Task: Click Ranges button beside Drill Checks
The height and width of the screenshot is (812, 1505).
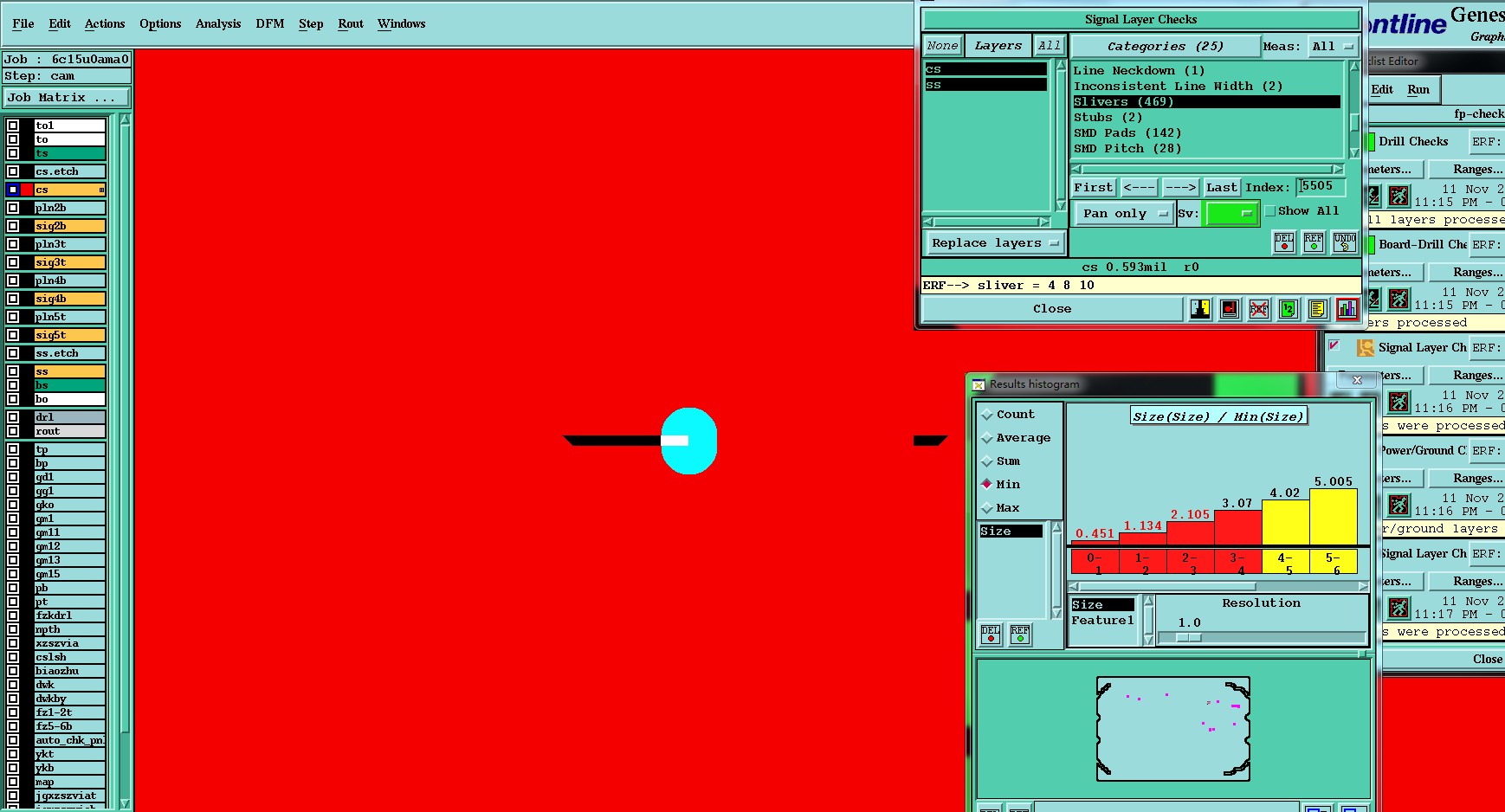Action: point(1467,170)
